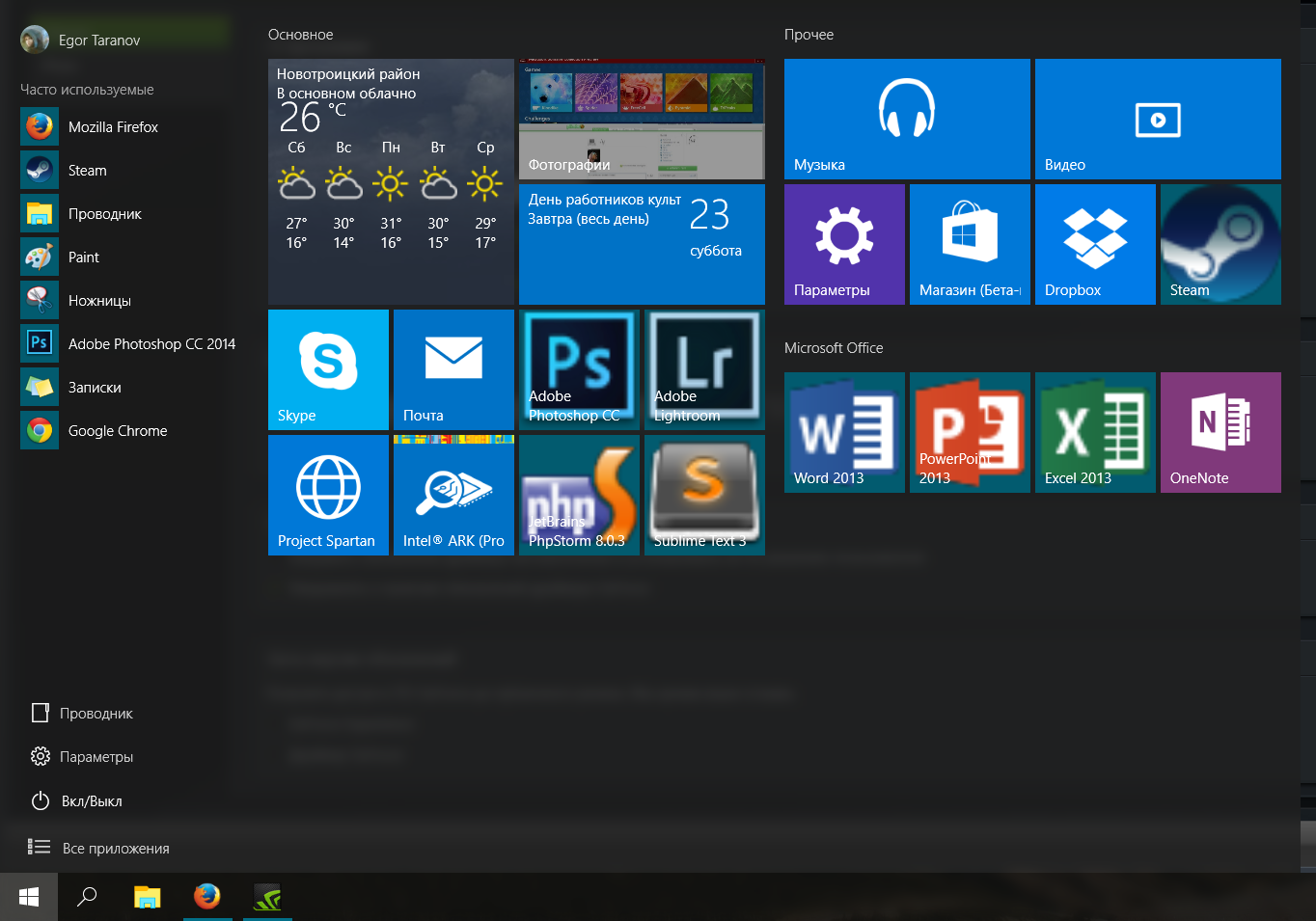Open the Магазин store tile

(970, 244)
